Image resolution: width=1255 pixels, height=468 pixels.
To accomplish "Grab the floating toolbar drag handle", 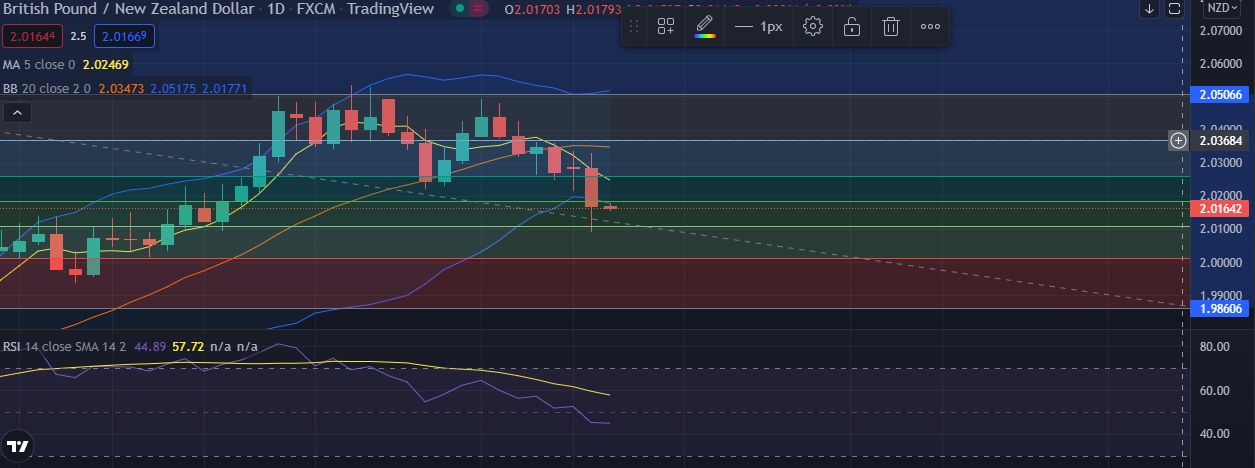I will [x=634, y=27].
